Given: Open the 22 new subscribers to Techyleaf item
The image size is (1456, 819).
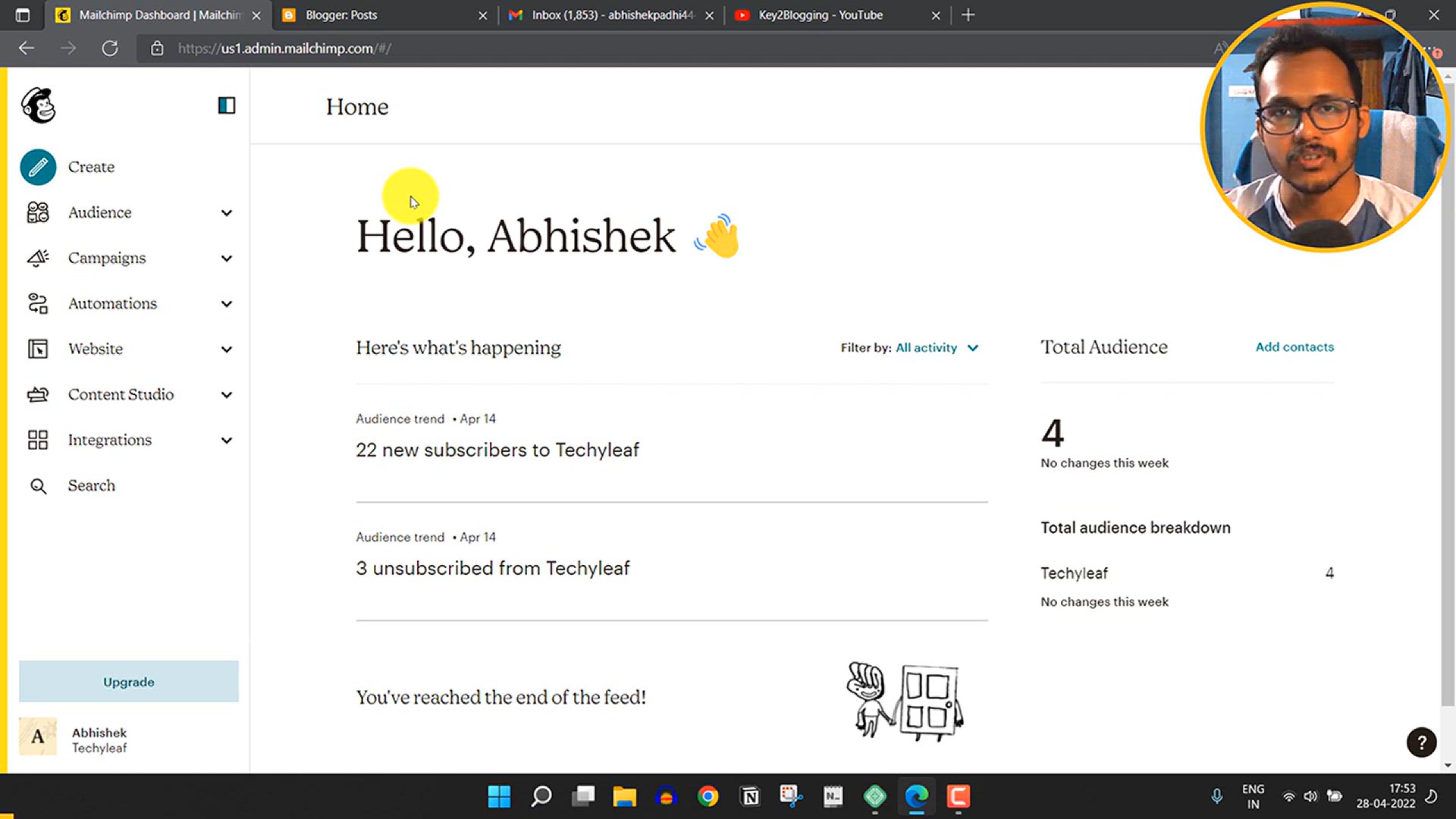Looking at the screenshot, I should click(497, 450).
